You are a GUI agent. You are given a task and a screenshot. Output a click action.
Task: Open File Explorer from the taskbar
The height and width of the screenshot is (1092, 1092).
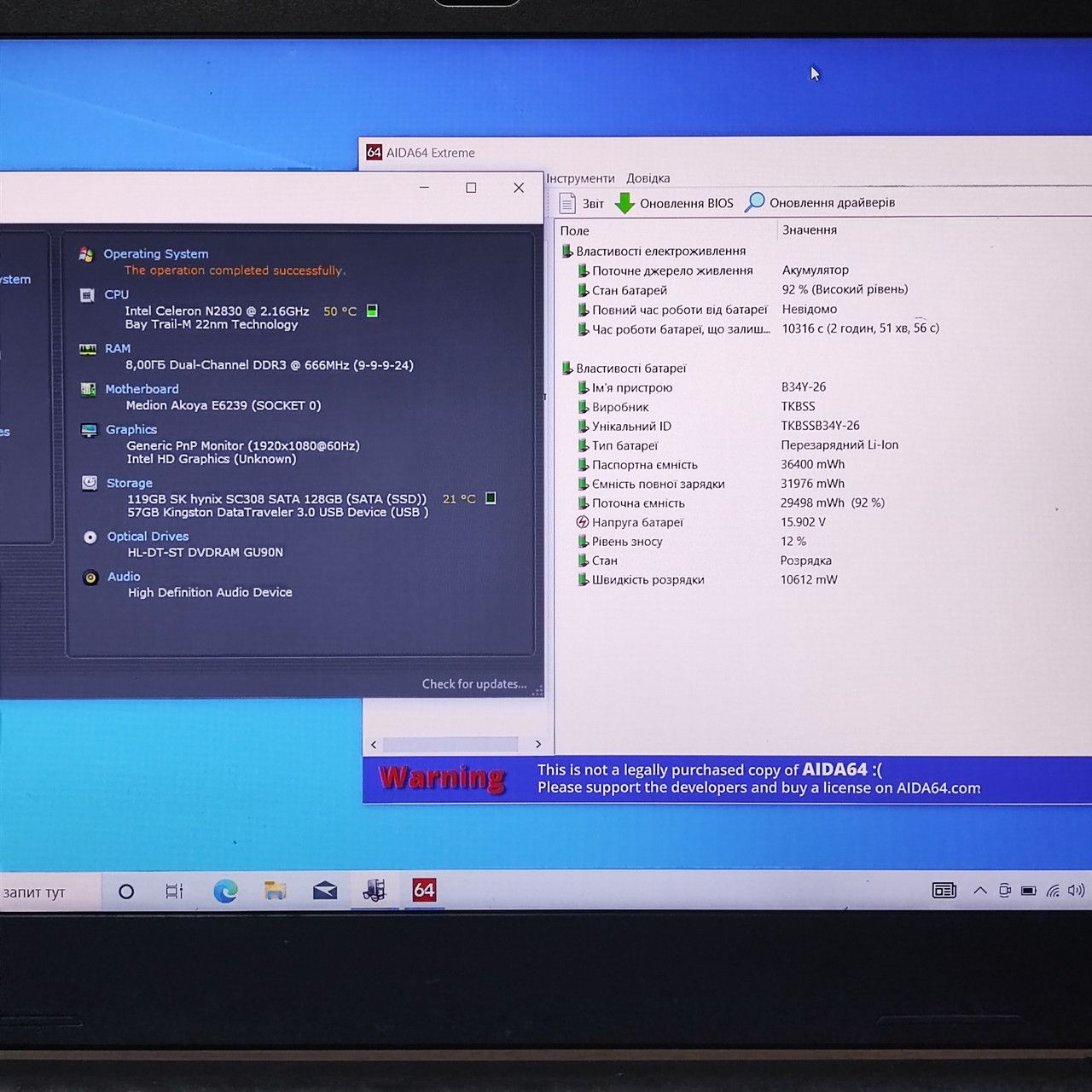[275, 892]
